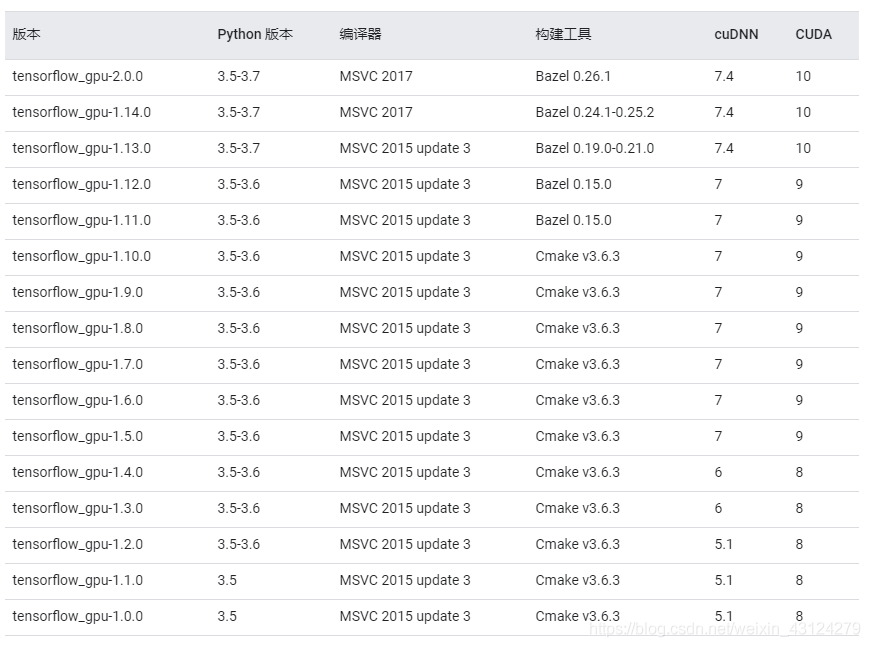Click Python 3.5-3.6 in tensorflow_gpu-1.6.0 row
The height and width of the screenshot is (647, 870).
[x=239, y=401]
